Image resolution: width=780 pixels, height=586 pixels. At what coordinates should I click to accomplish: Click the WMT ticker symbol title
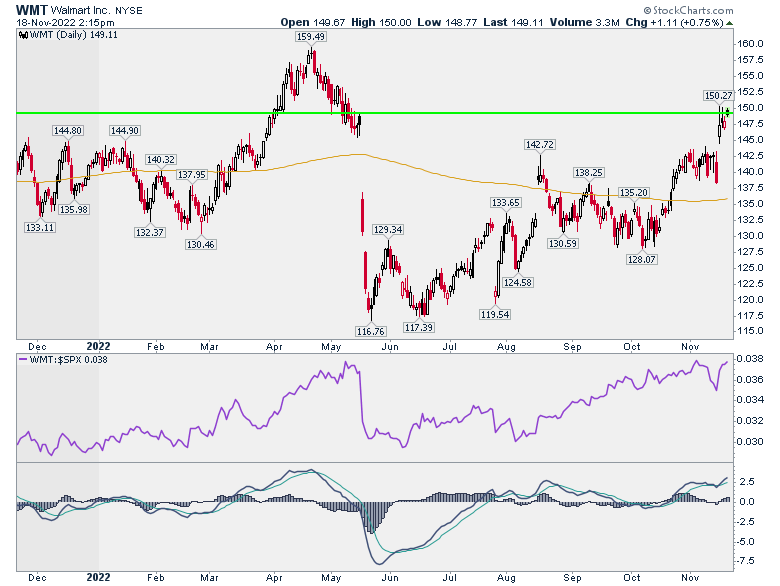coord(32,9)
